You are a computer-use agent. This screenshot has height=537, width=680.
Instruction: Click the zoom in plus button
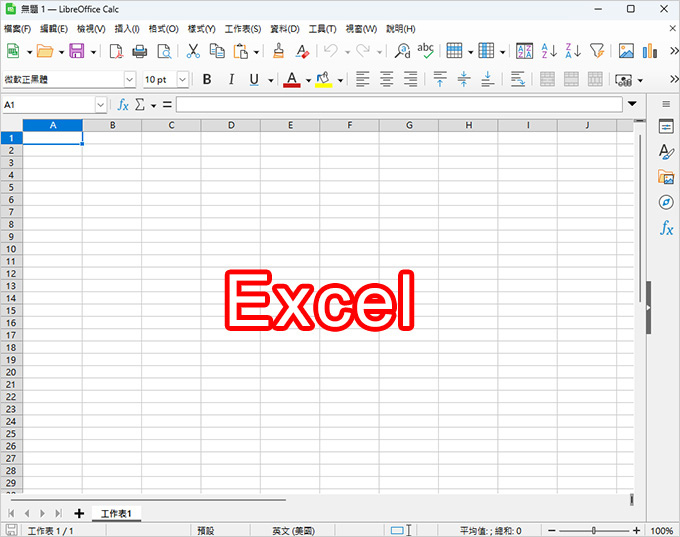point(636,530)
